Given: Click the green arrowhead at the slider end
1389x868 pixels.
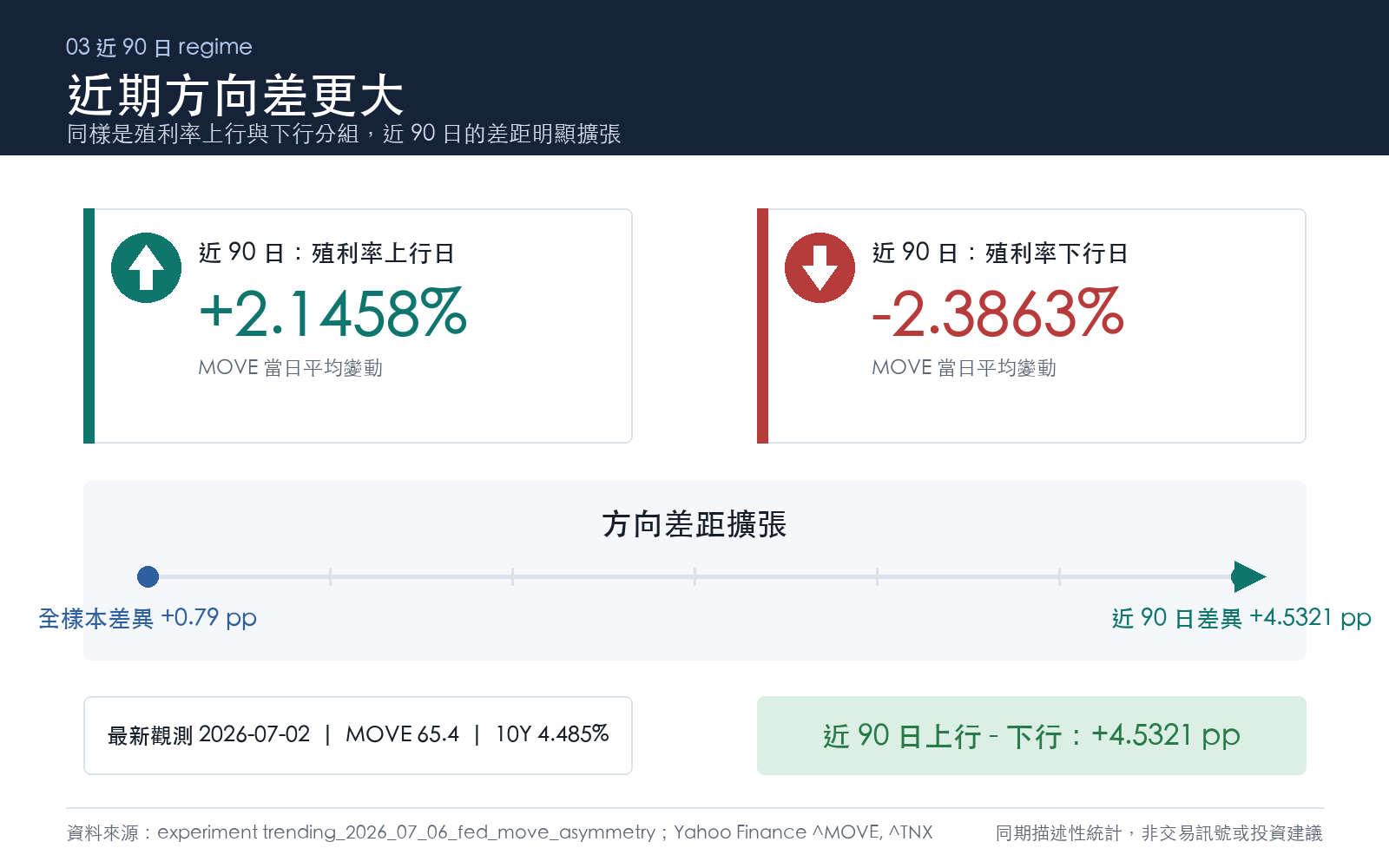Looking at the screenshot, I should tap(1249, 576).
